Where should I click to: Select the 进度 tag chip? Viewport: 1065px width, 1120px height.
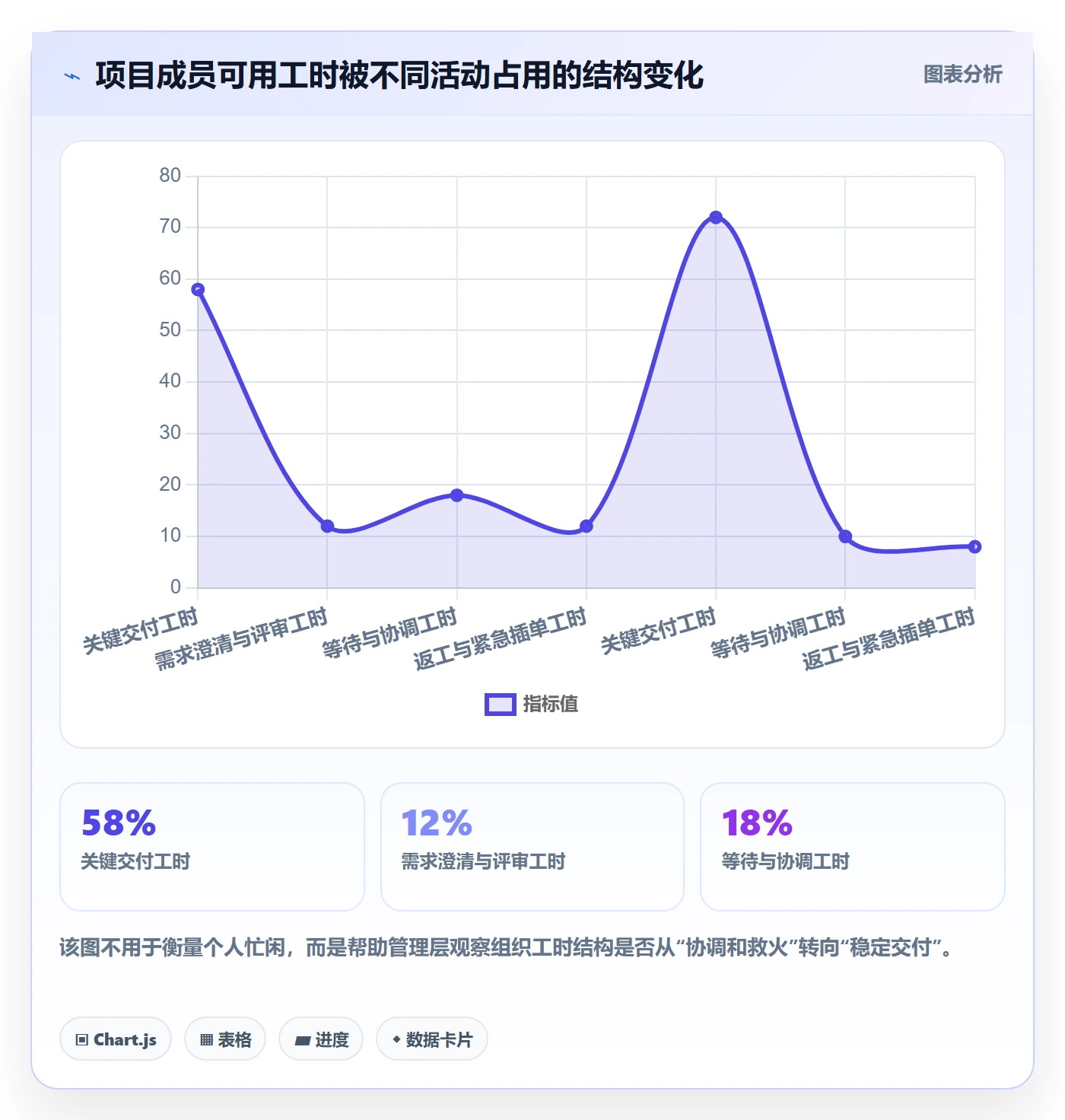pos(321,1039)
